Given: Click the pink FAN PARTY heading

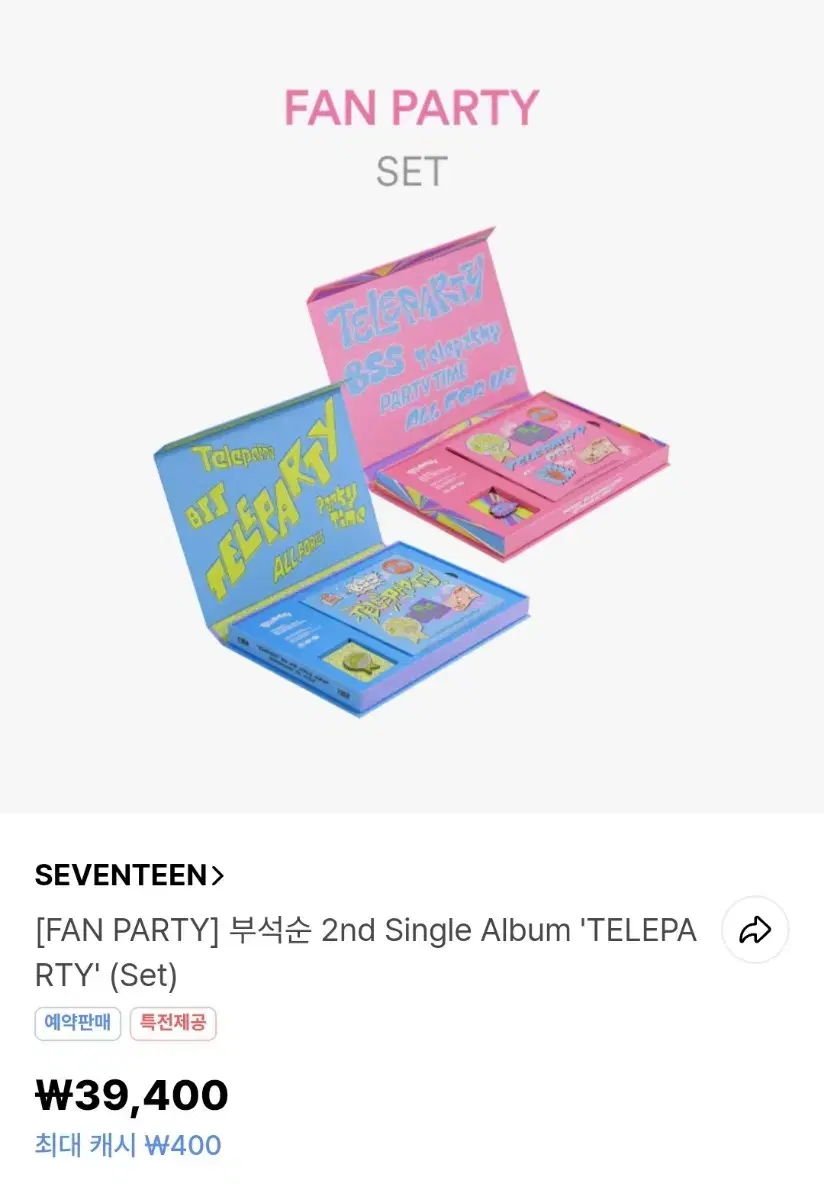Looking at the screenshot, I should [411, 108].
